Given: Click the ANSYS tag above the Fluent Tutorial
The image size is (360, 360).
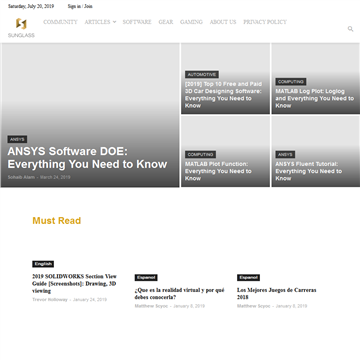Looking at the screenshot, I should (285, 155).
